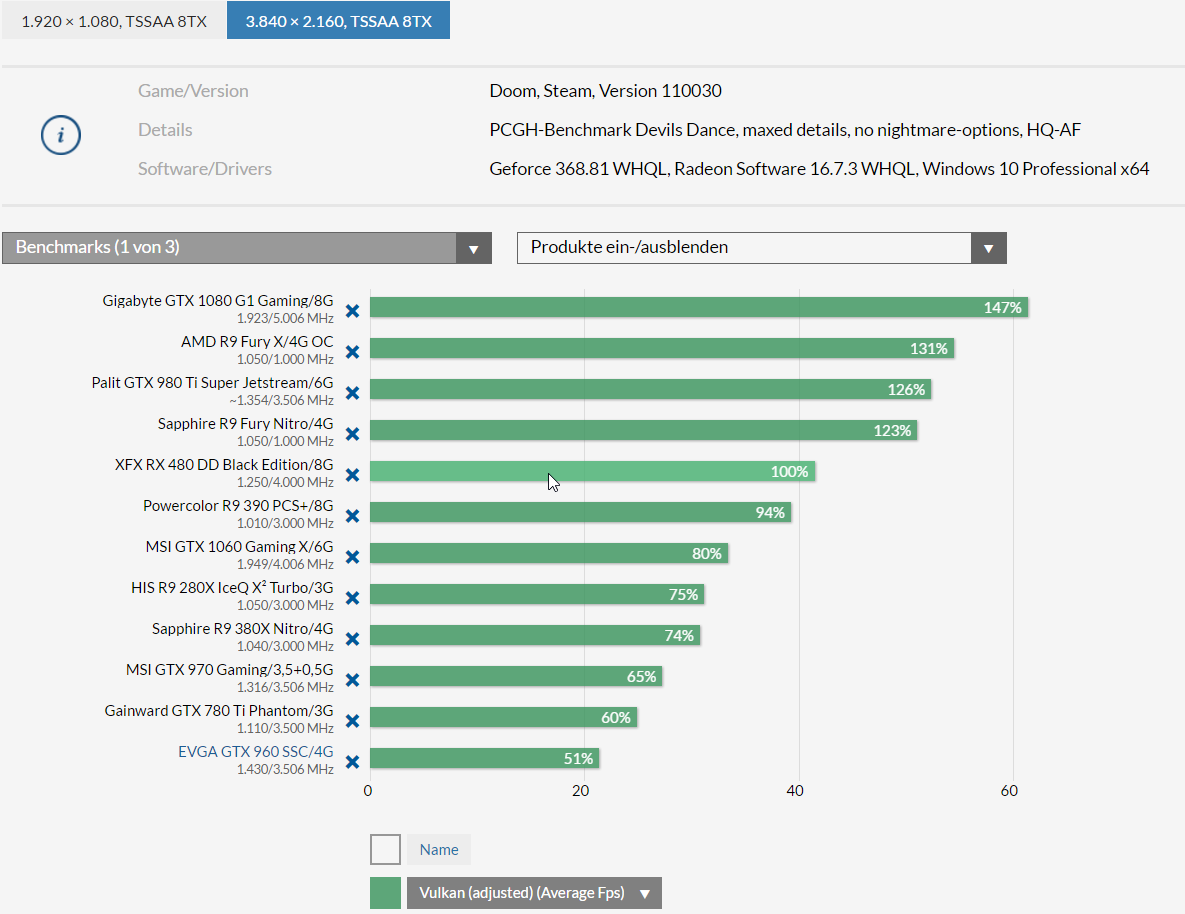
Task: Remove Sapphire R9 380X Nitro/4G with X icon
Action: [352, 639]
